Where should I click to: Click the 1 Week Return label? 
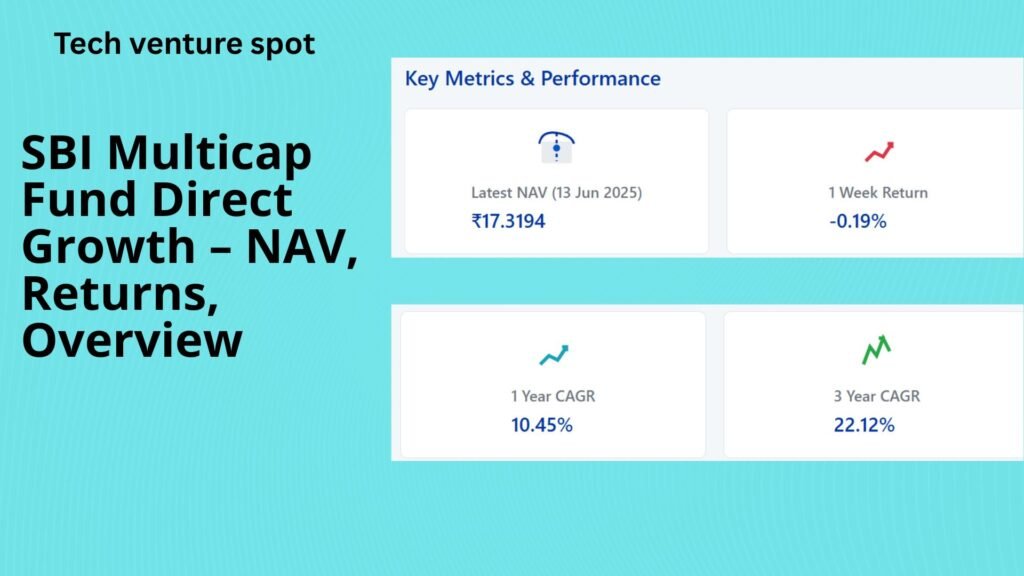(878, 193)
